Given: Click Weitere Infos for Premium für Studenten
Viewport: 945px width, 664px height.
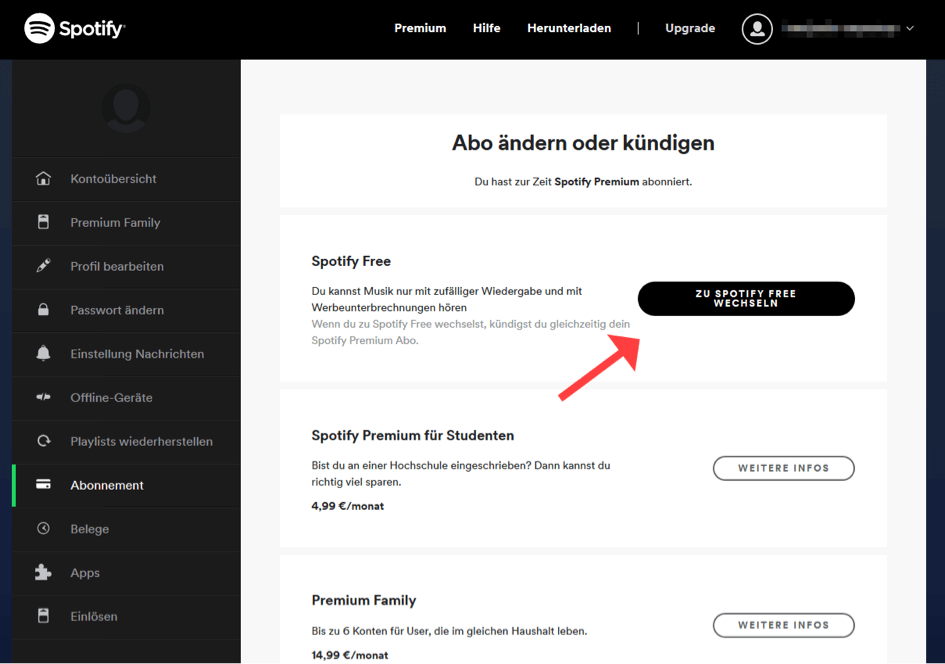Looking at the screenshot, I should [x=783, y=468].
